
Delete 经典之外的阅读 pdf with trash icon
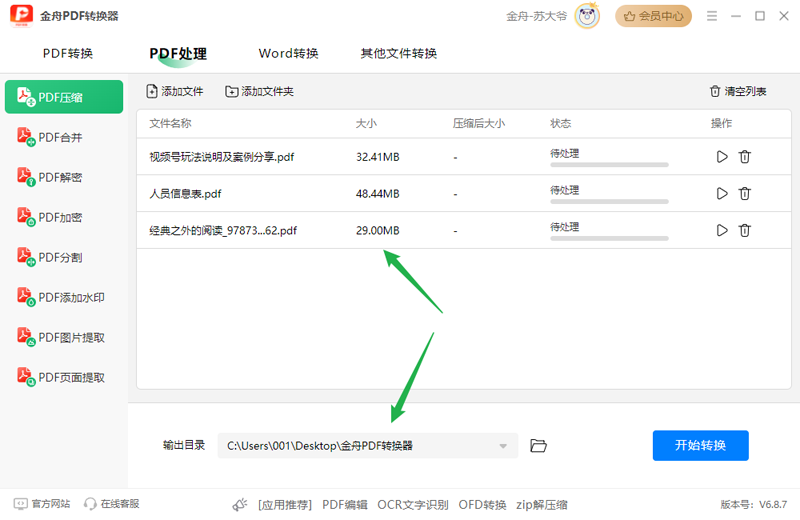click(744, 230)
